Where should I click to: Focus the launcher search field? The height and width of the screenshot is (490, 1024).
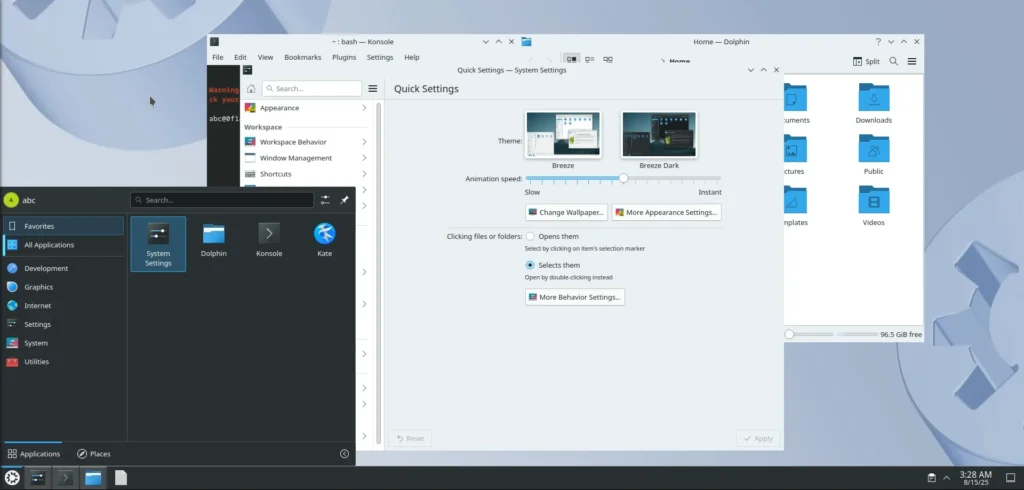click(x=222, y=200)
